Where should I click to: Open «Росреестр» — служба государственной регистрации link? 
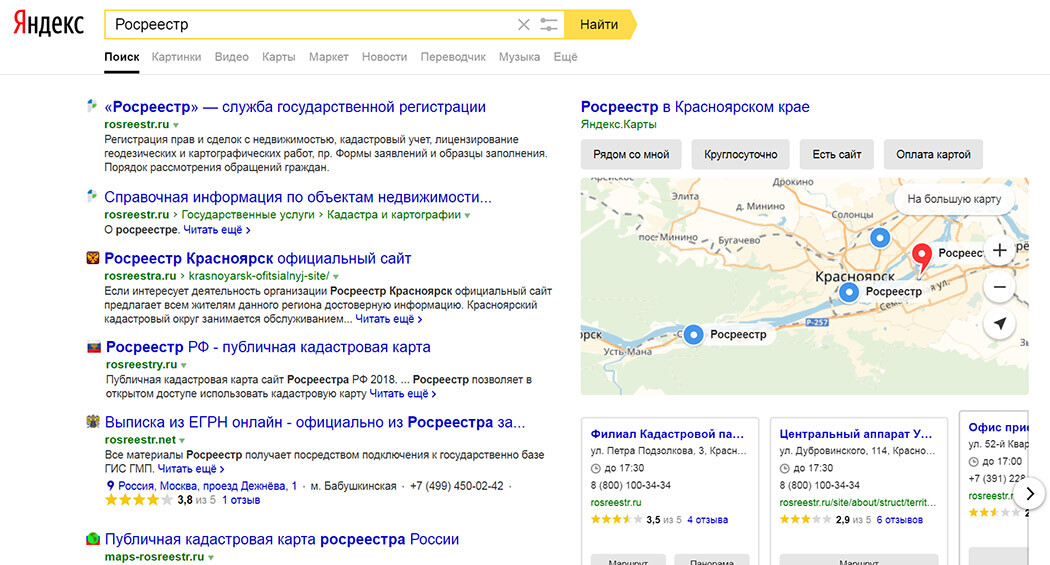point(295,107)
